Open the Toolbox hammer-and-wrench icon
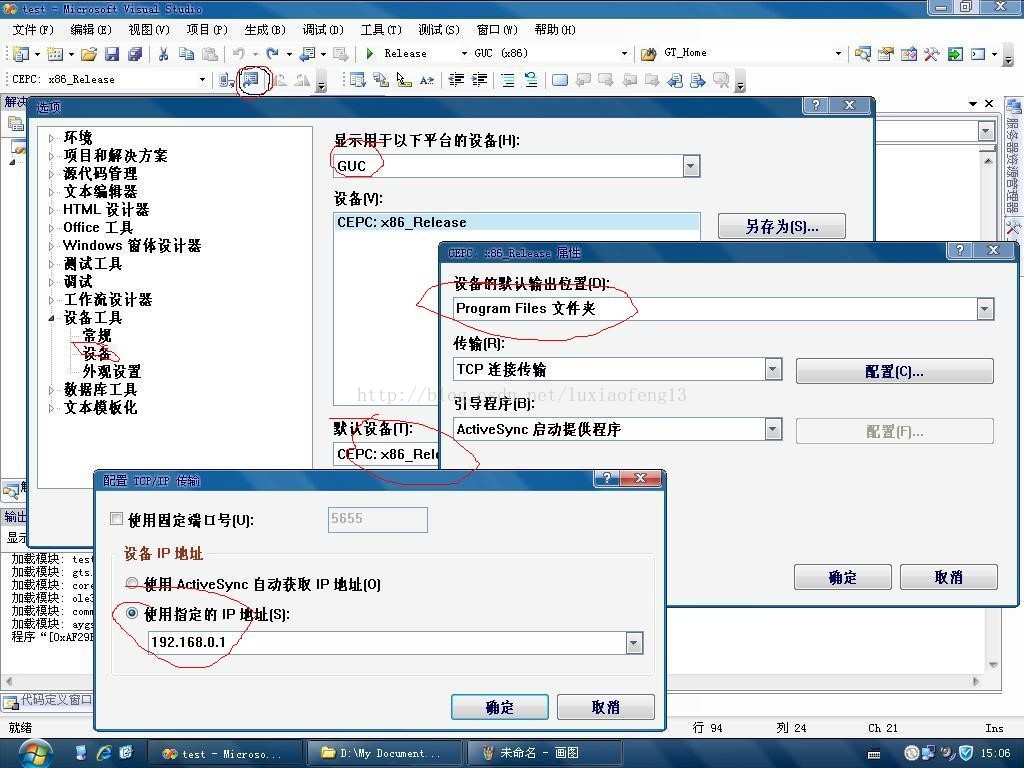The width and height of the screenshot is (1024, 768). [931, 54]
